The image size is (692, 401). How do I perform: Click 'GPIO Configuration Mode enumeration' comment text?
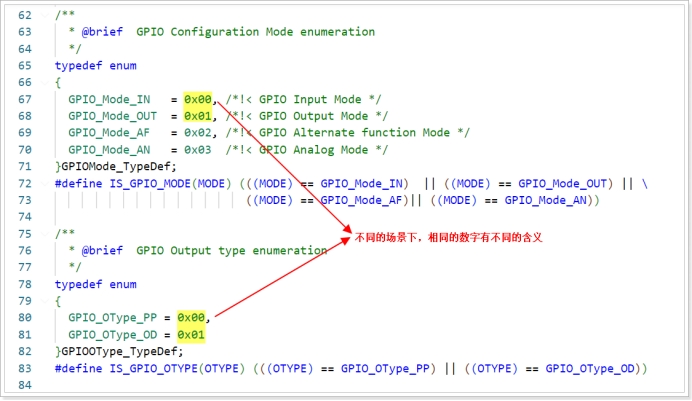tap(256, 32)
